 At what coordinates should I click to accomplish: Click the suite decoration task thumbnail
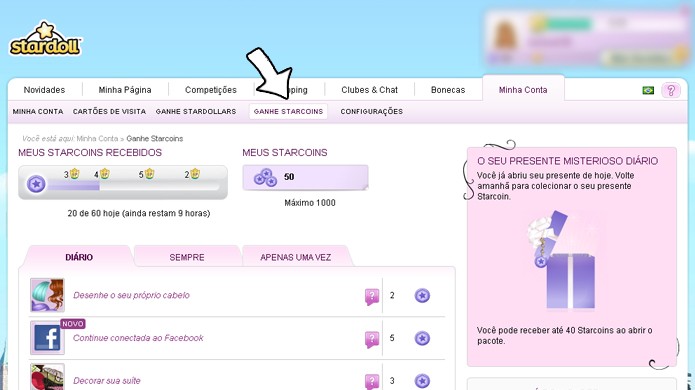[x=47, y=377]
